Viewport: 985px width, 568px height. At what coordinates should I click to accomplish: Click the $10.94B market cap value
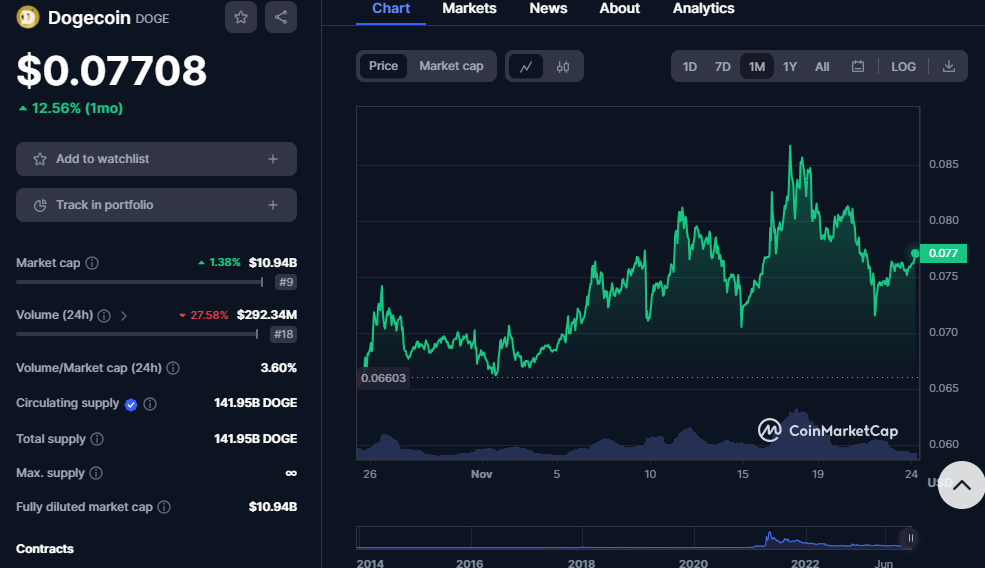(273, 263)
